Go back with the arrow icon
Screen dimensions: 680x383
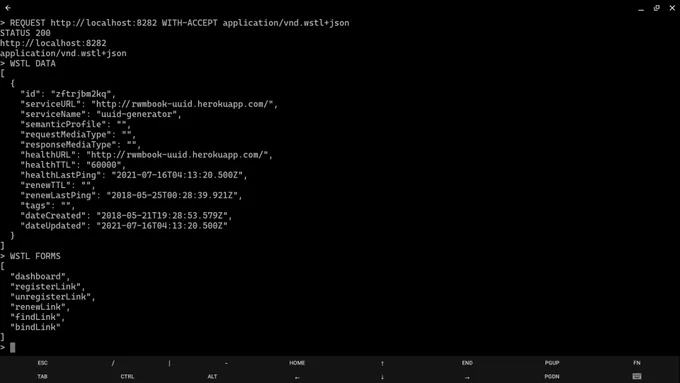8,8
